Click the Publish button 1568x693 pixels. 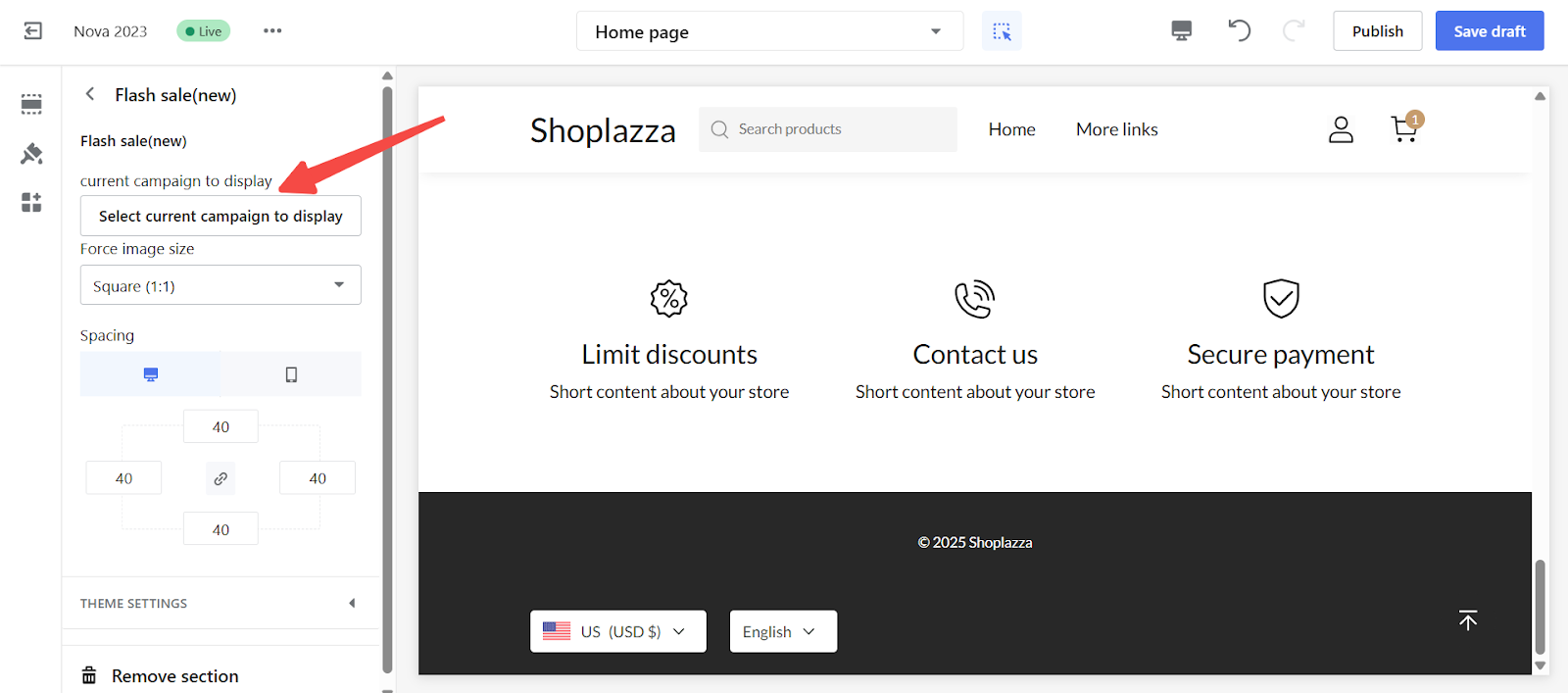(1377, 31)
